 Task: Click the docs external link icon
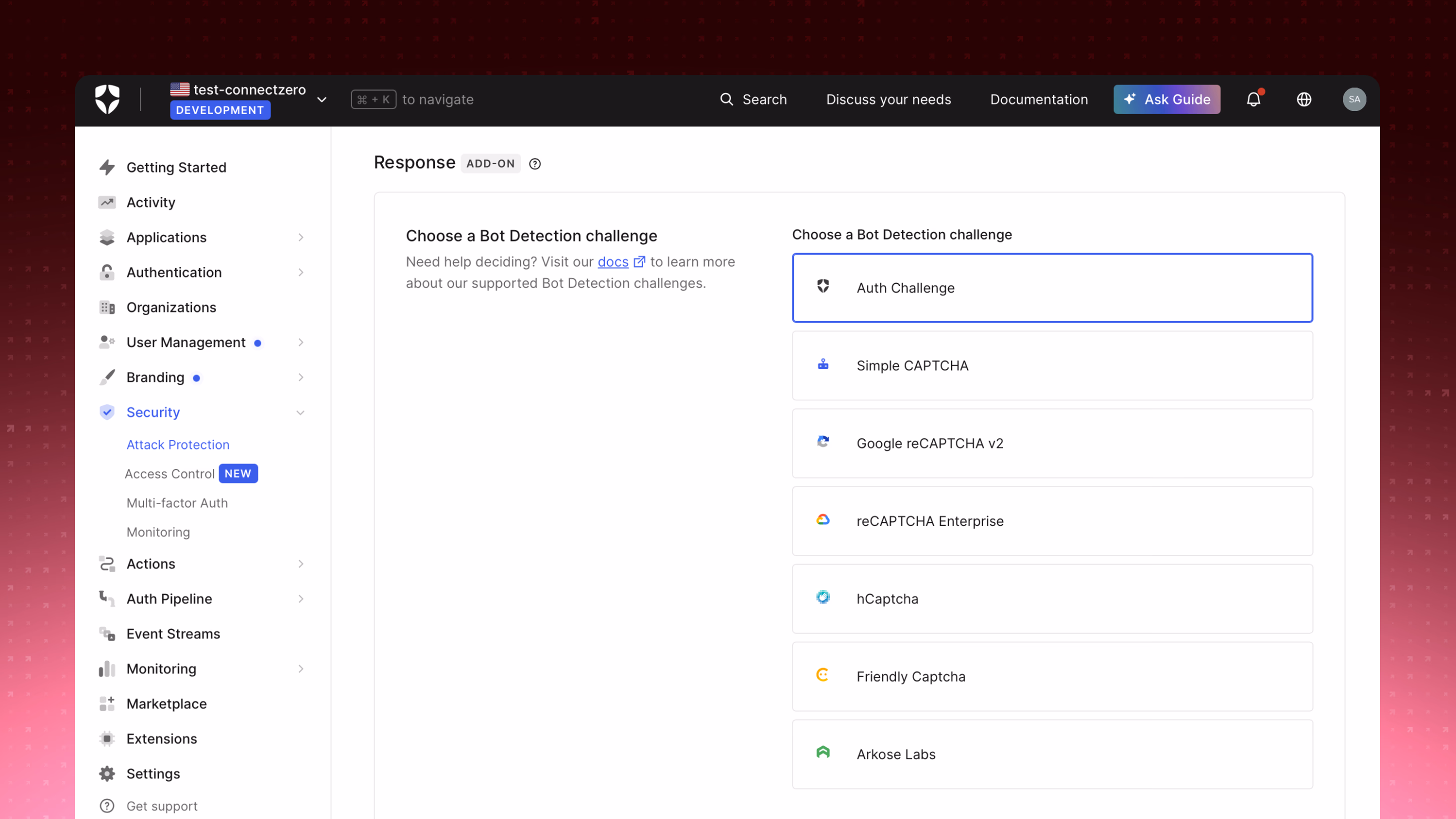[639, 261]
